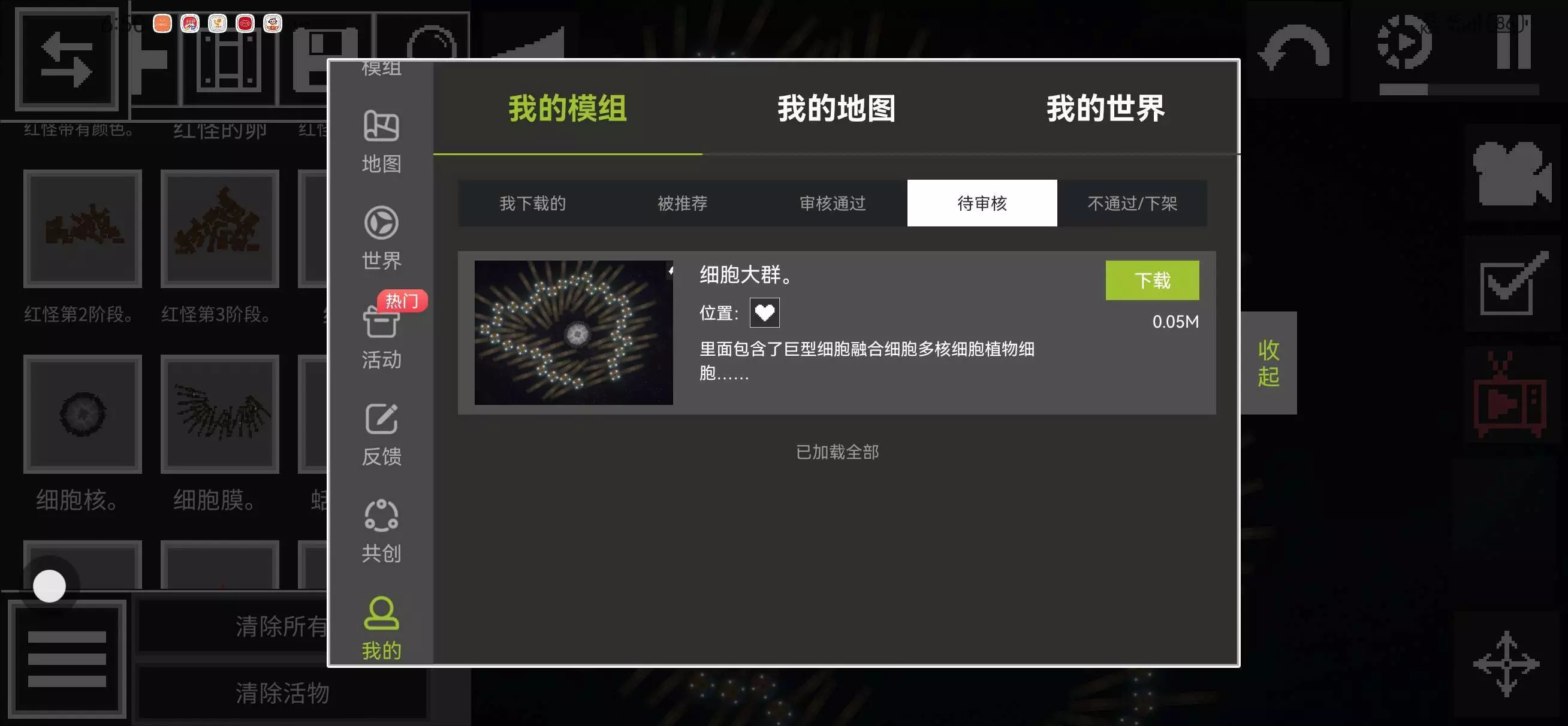Image resolution: width=1568 pixels, height=726 pixels.
Task: Open the 共创 co-creation sidebar icon
Action: [x=381, y=531]
